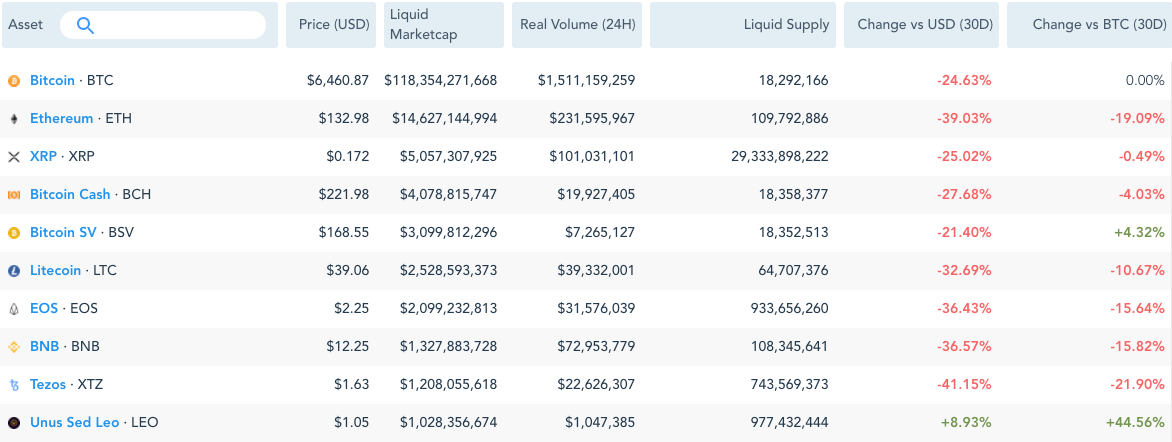1172x442 pixels.
Task: Select Litecoin price $39.06
Action: (348, 271)
